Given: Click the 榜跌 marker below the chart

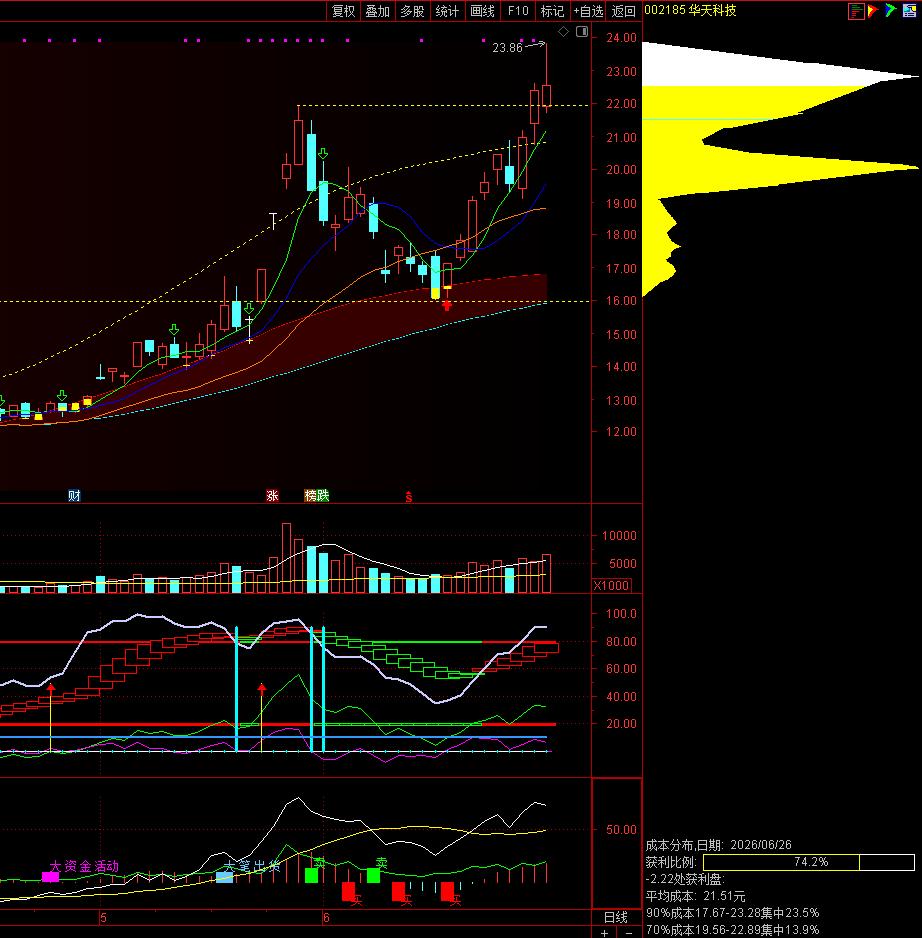Looking at the screenshot, I should pos(317,495).
